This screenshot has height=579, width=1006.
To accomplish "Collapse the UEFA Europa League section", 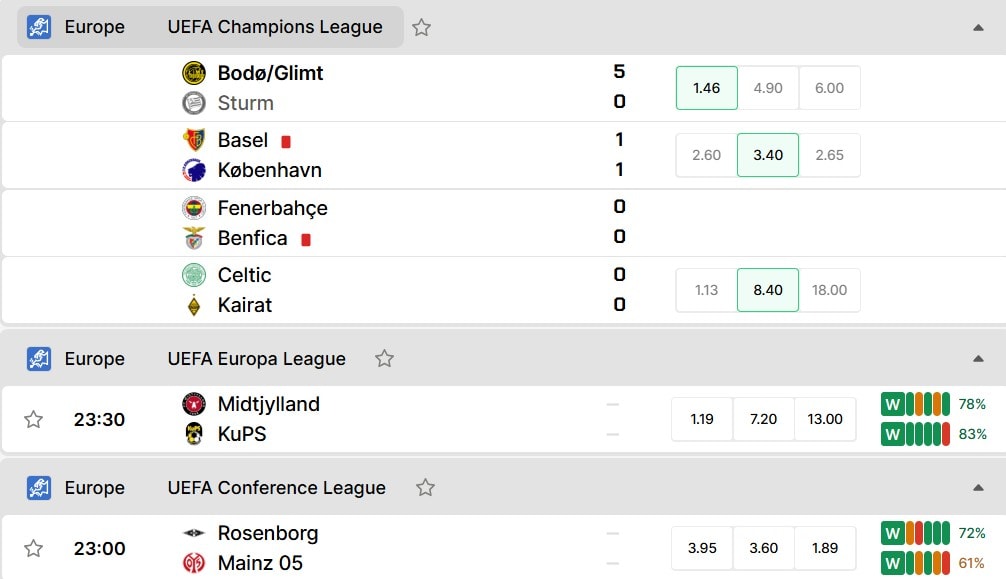I will tap(978, 358).
